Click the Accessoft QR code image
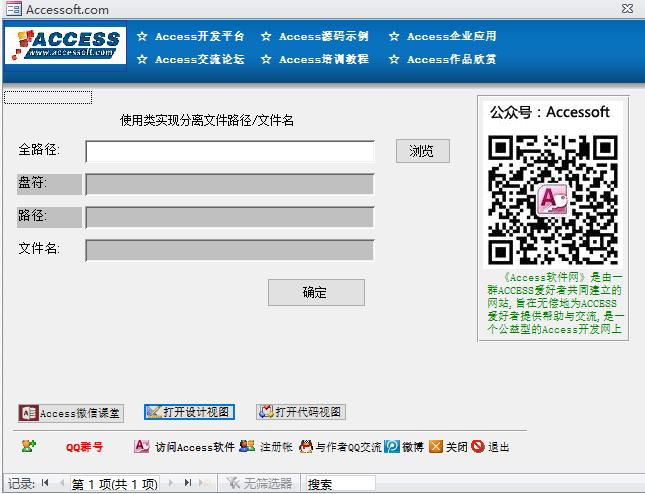 (553, 200)
